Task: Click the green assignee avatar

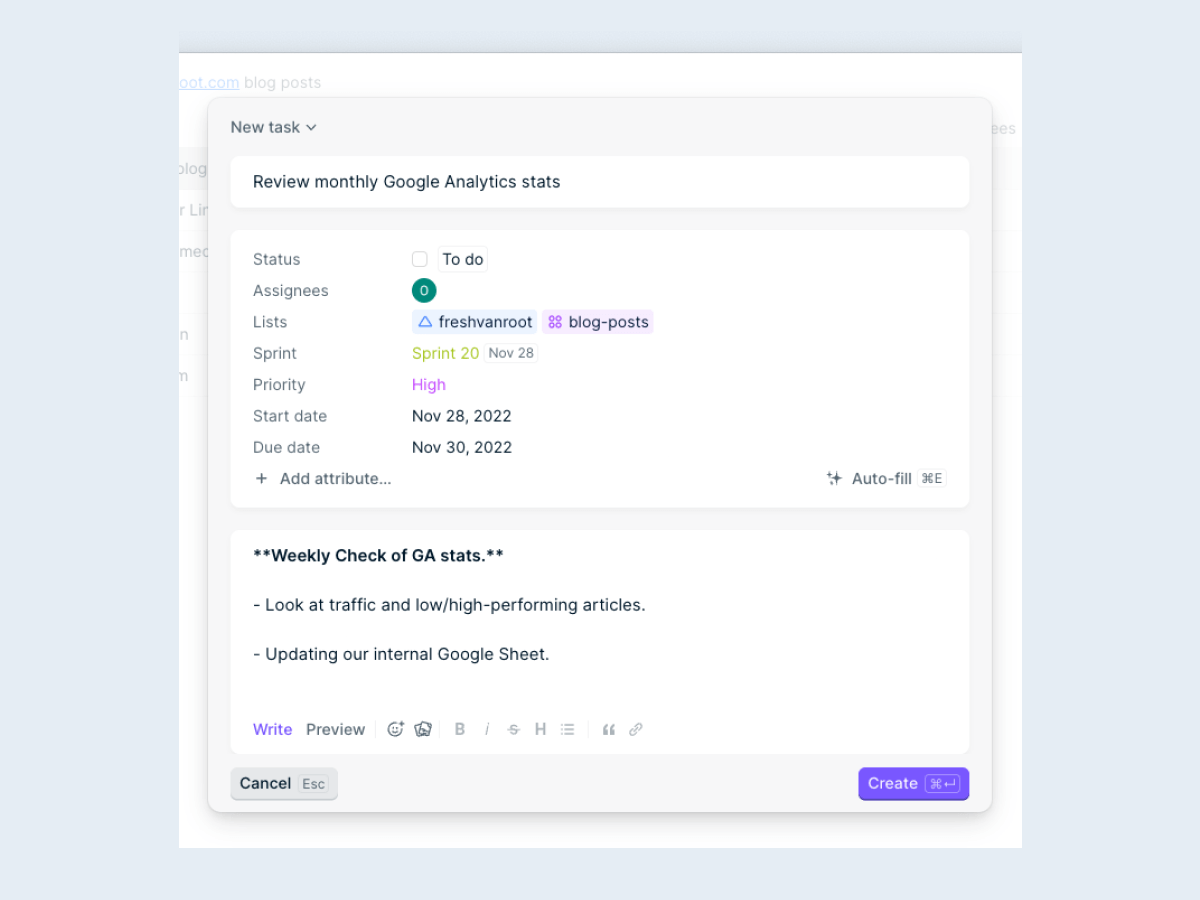Action: click(x=424, y=291)
